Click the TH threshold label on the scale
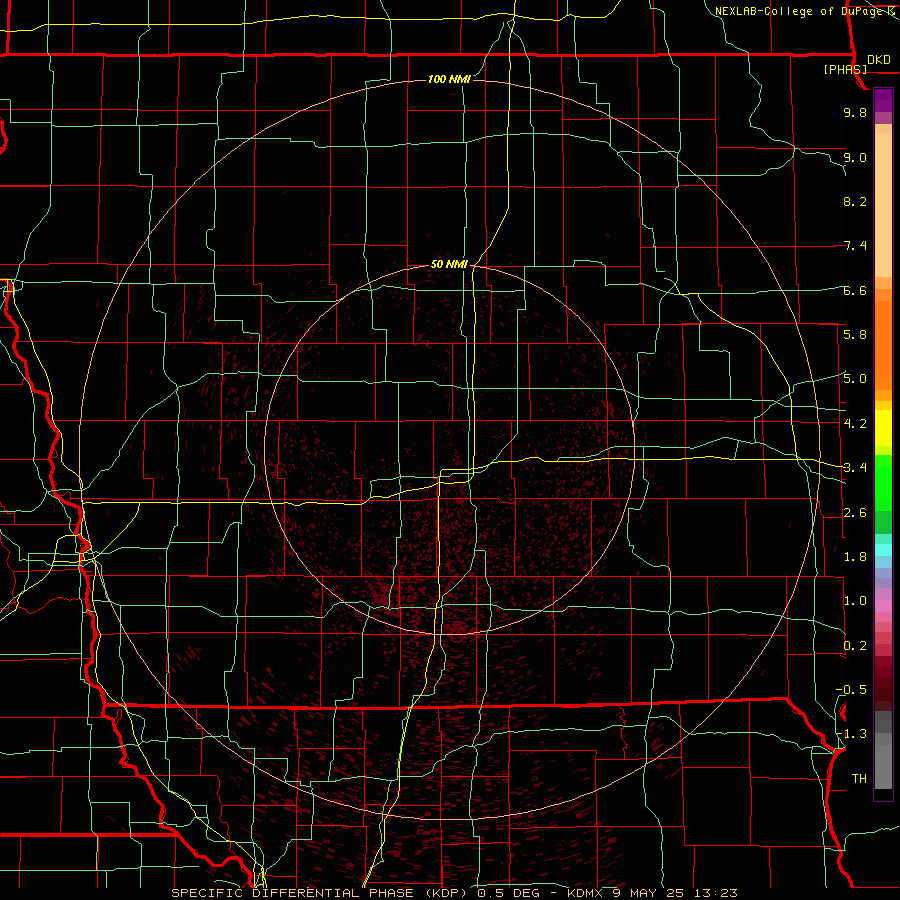The image size is (900, 900). coord(859,779)
